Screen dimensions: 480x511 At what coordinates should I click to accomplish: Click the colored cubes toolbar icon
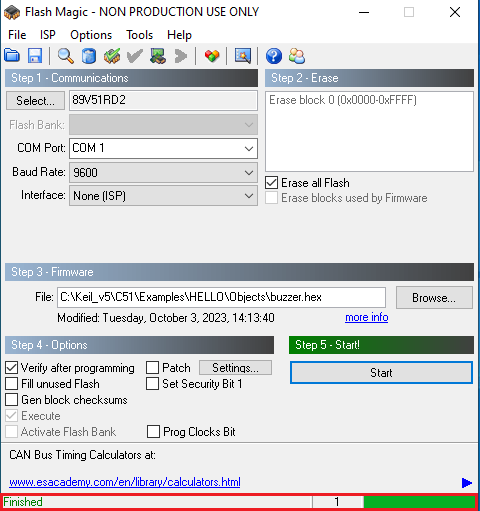point(212,56)
